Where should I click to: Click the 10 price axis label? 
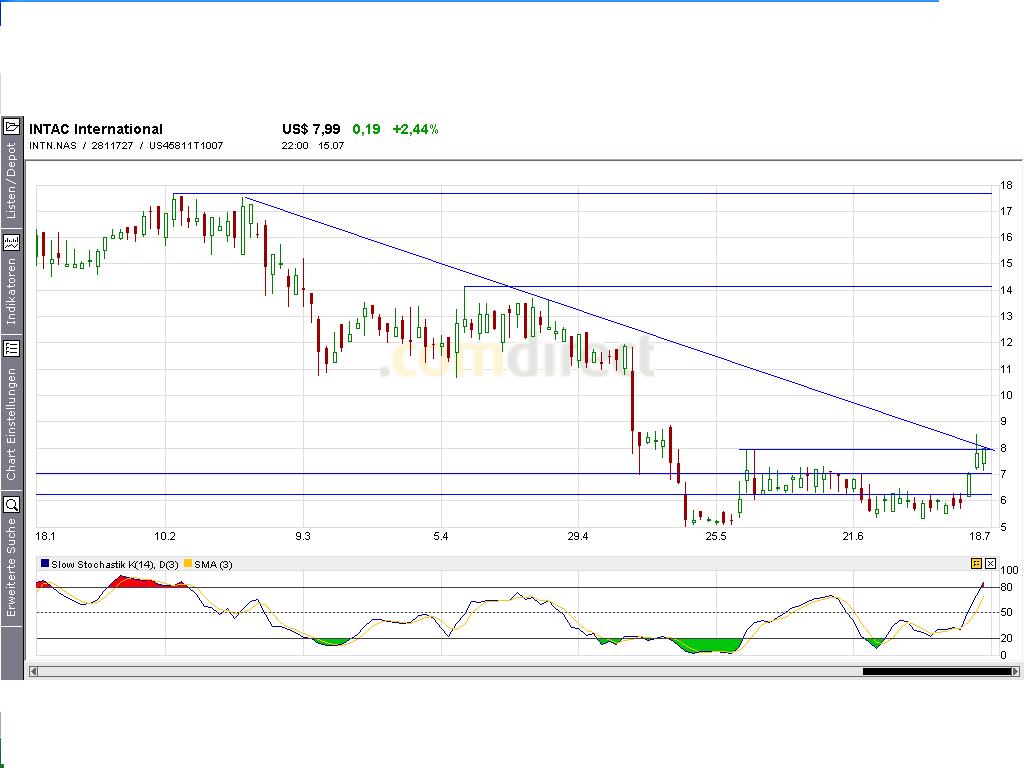[1006, 396]
